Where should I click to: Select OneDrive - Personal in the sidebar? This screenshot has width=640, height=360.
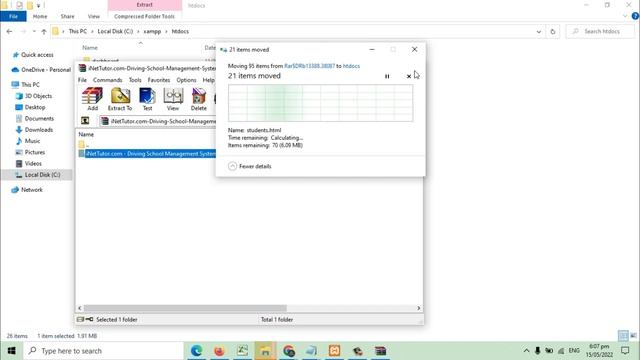41,70
